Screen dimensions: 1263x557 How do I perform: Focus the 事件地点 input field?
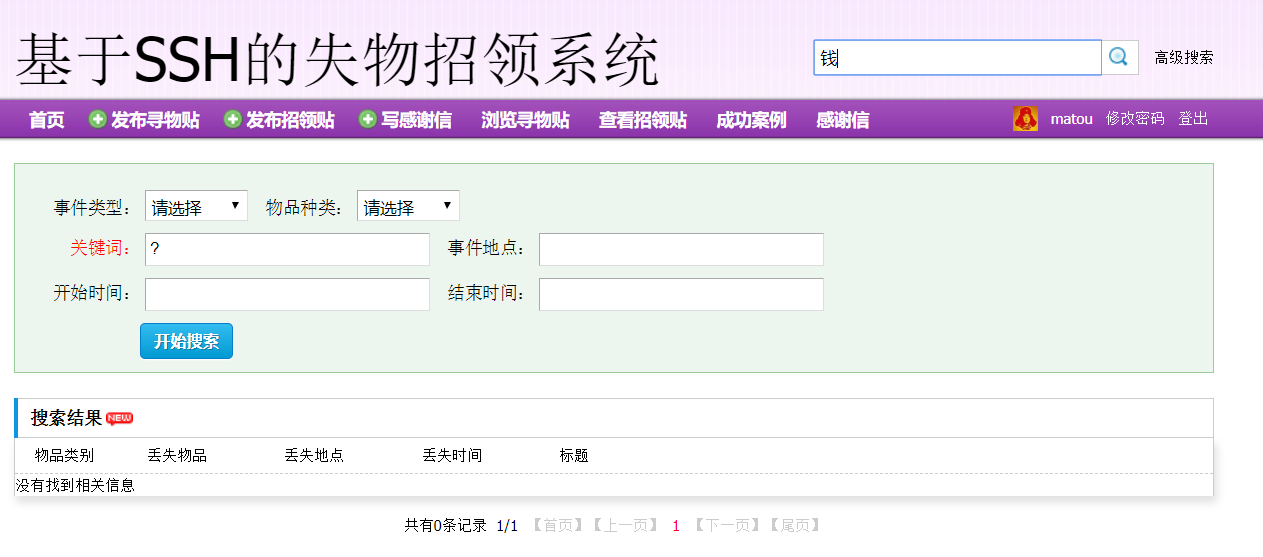681,249
